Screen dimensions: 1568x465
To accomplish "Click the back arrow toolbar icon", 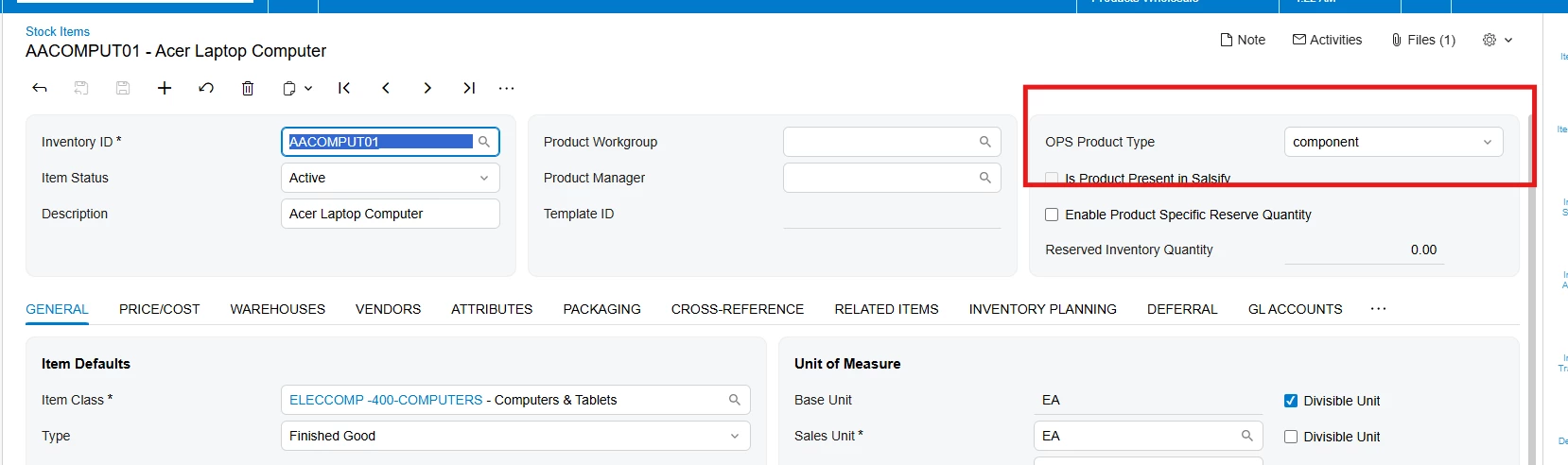I will click(40, 88).
